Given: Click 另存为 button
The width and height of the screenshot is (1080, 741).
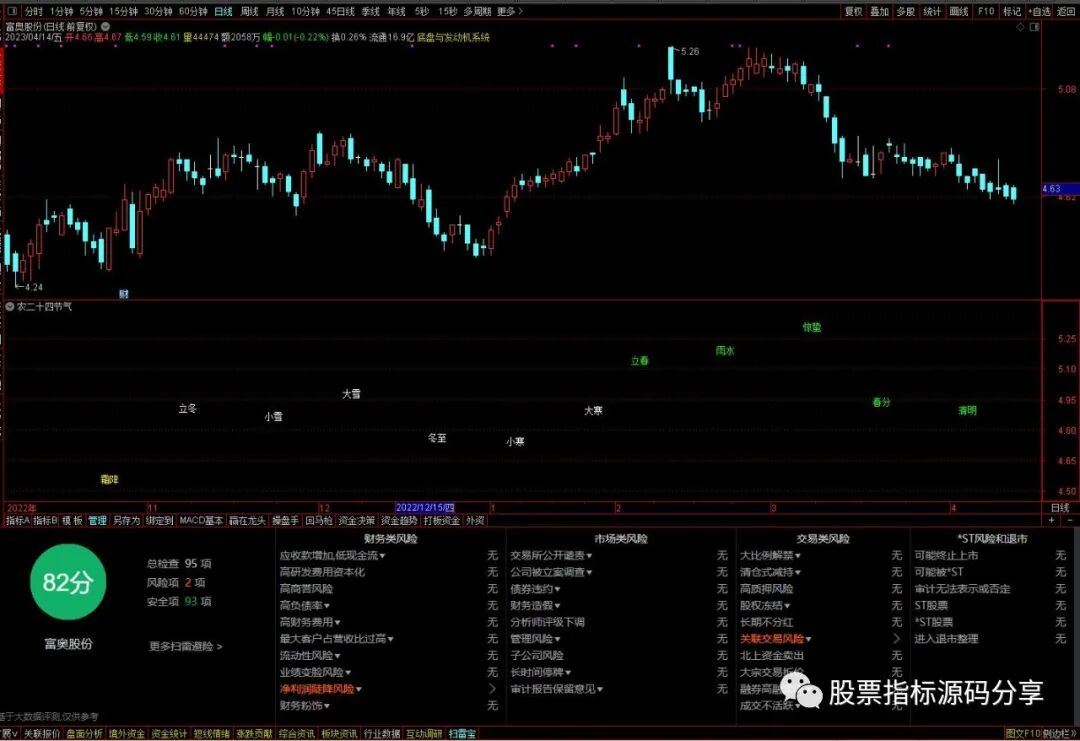Looking at the screenshot, I should [x=126, y=521].
